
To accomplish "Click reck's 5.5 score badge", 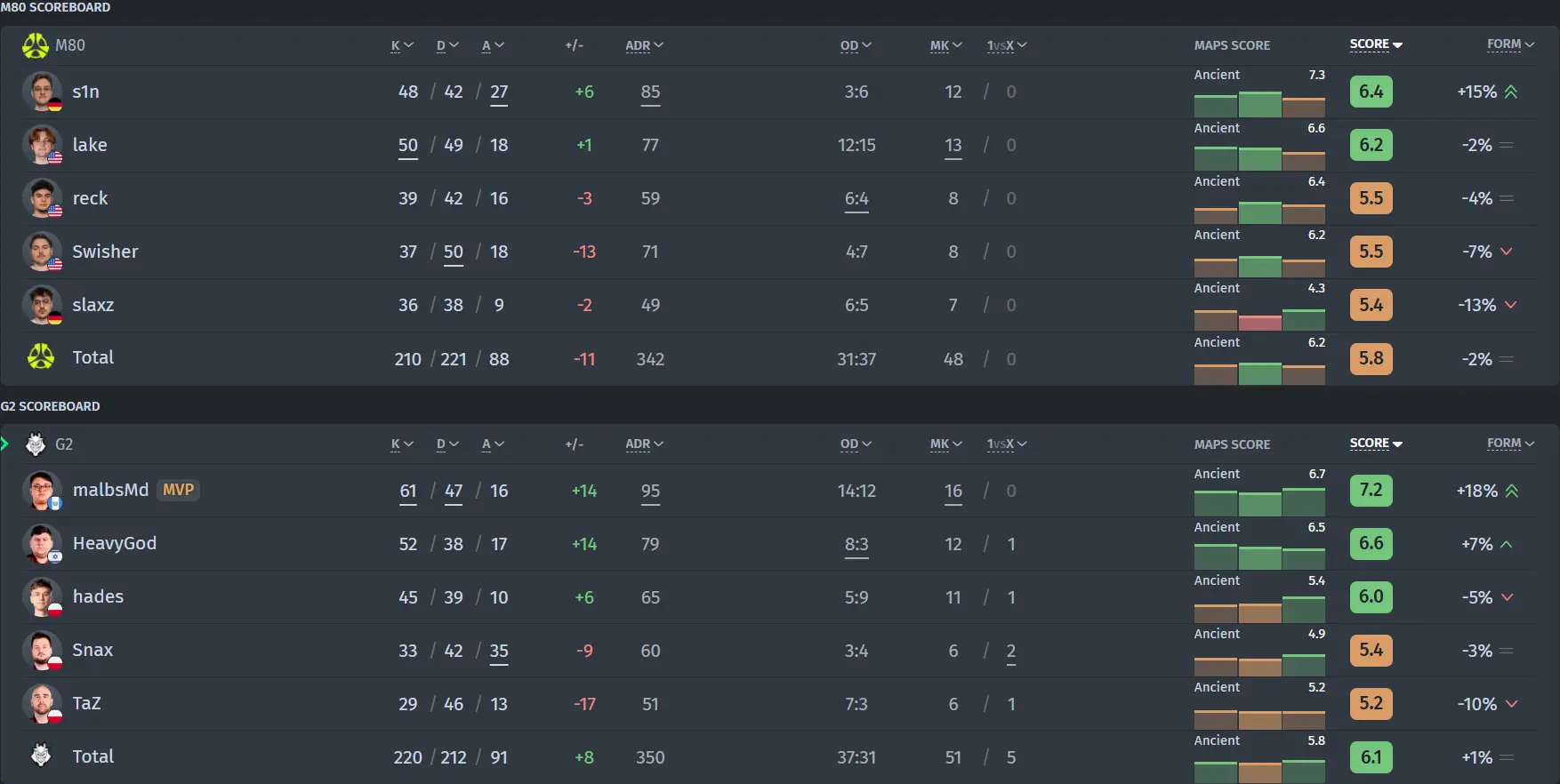I will click(x=1371, y=198).
